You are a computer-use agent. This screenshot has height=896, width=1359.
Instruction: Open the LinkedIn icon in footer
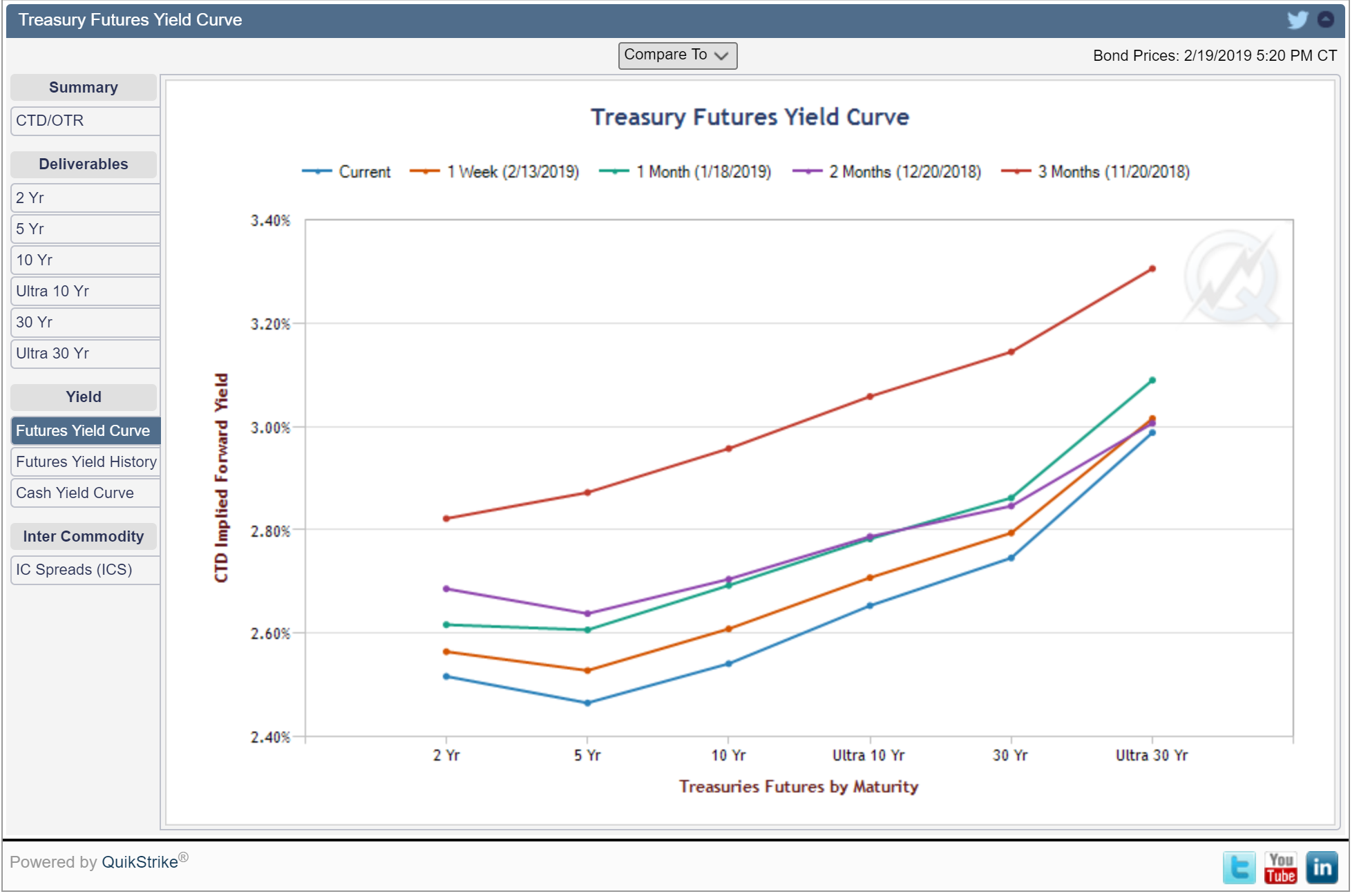1322,868
